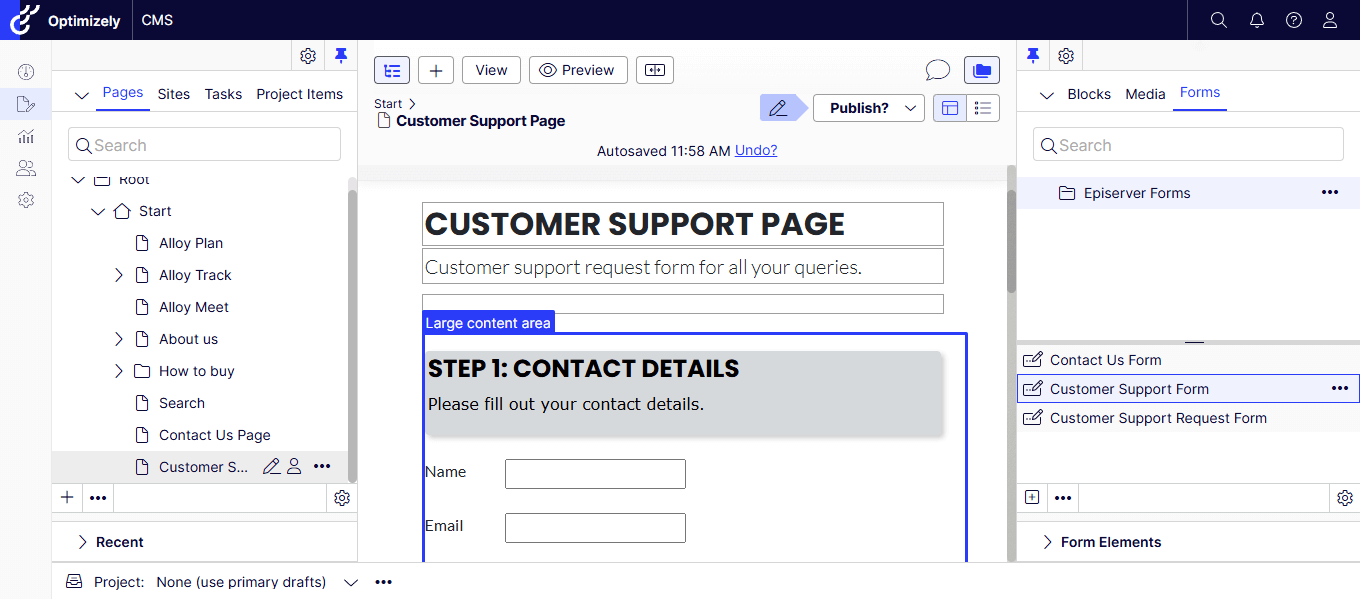
Task: Unpin the left navigation pane pin icon
Action: click(x=341, y=56)
